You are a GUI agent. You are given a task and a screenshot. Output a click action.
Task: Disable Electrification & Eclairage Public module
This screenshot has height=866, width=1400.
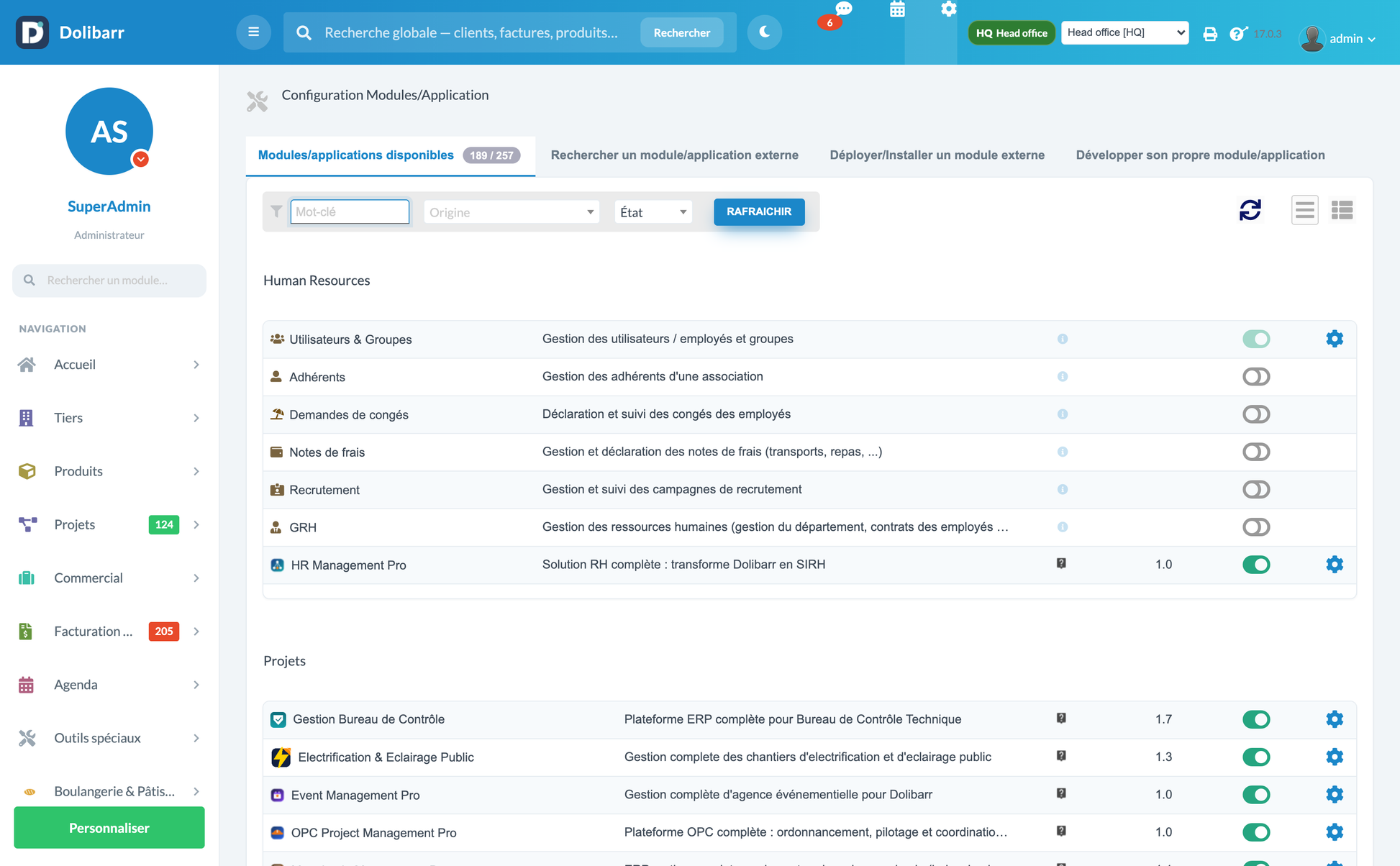coord(1256,757)
